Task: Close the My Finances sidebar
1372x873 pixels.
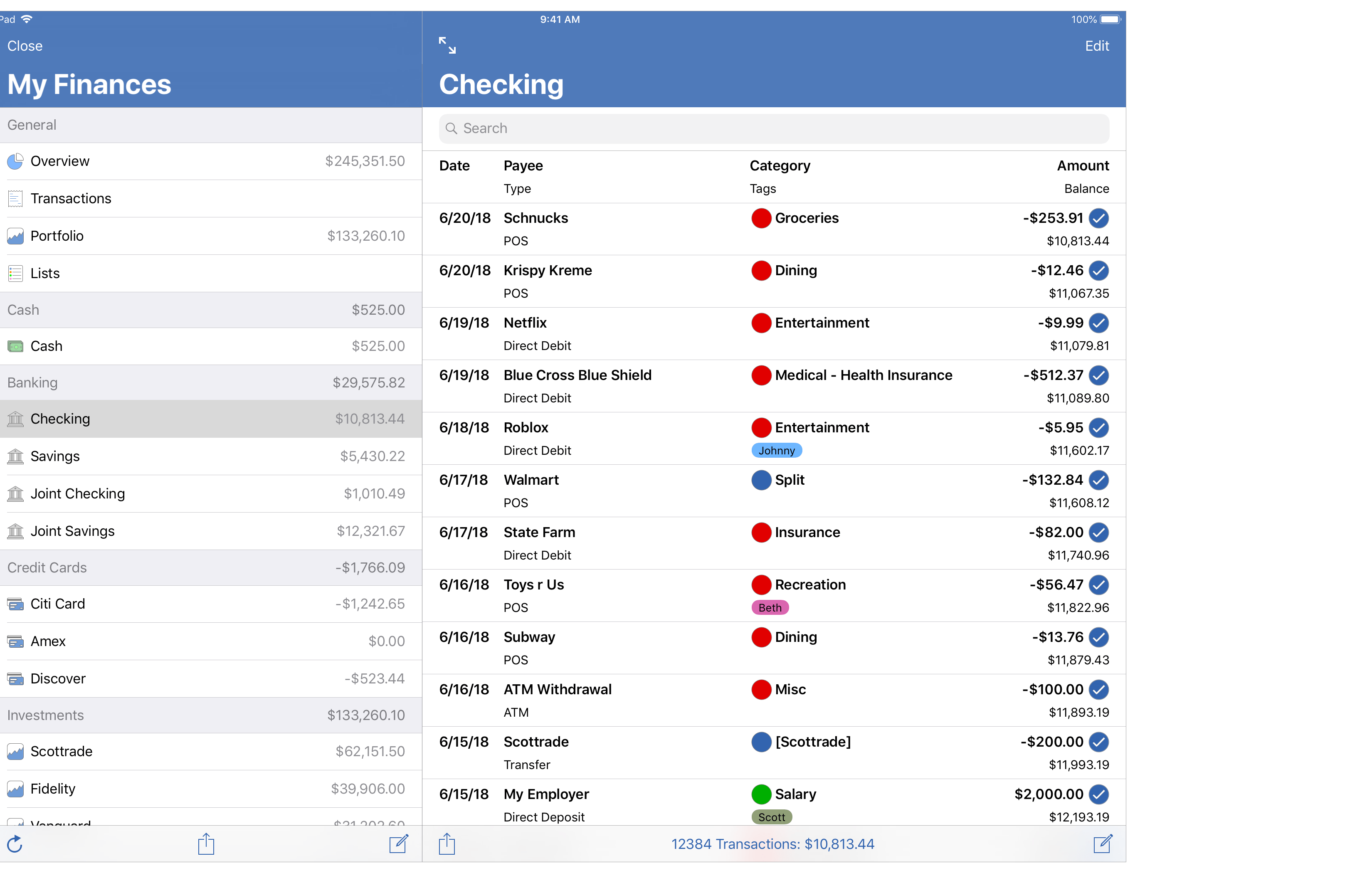Action: [25, 46]
